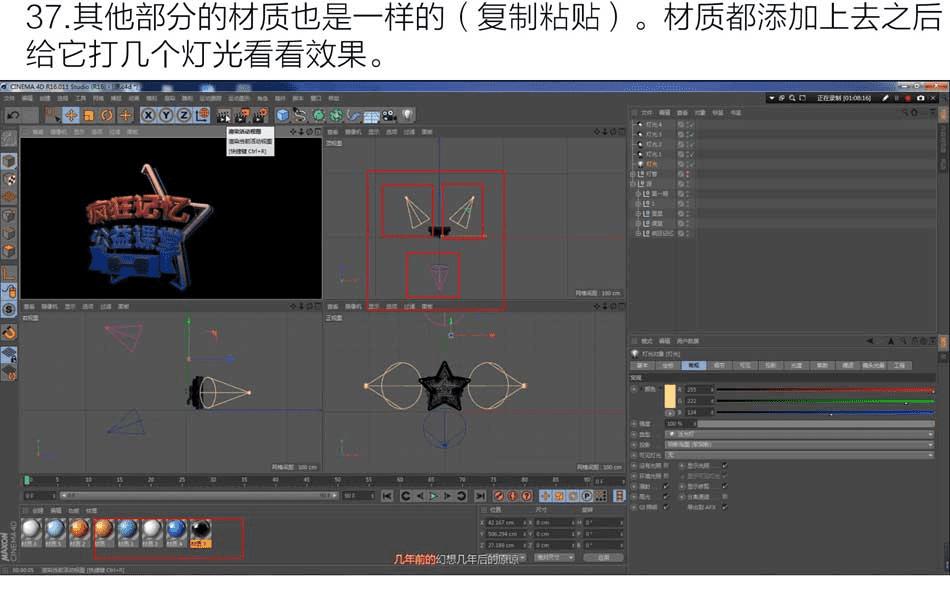Render the active view with the clapperboard icon

[x=224, y=115]
